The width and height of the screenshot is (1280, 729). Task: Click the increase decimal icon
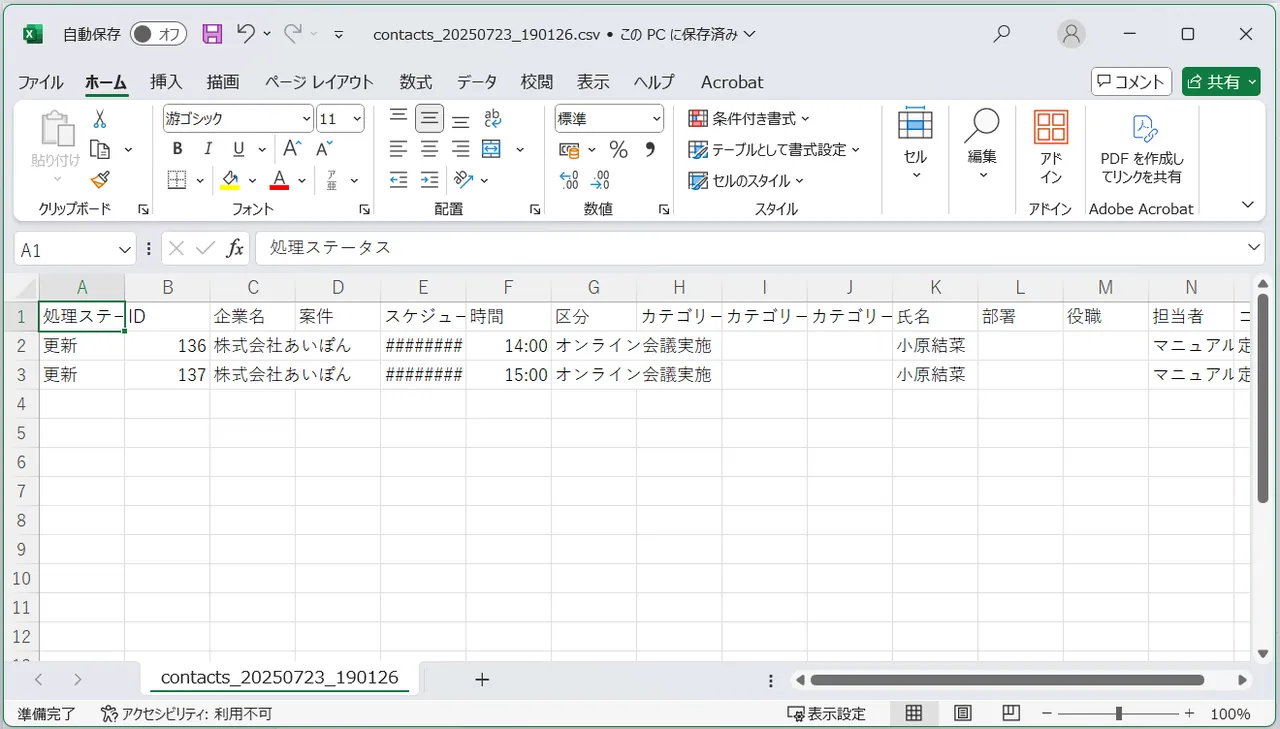570,180
